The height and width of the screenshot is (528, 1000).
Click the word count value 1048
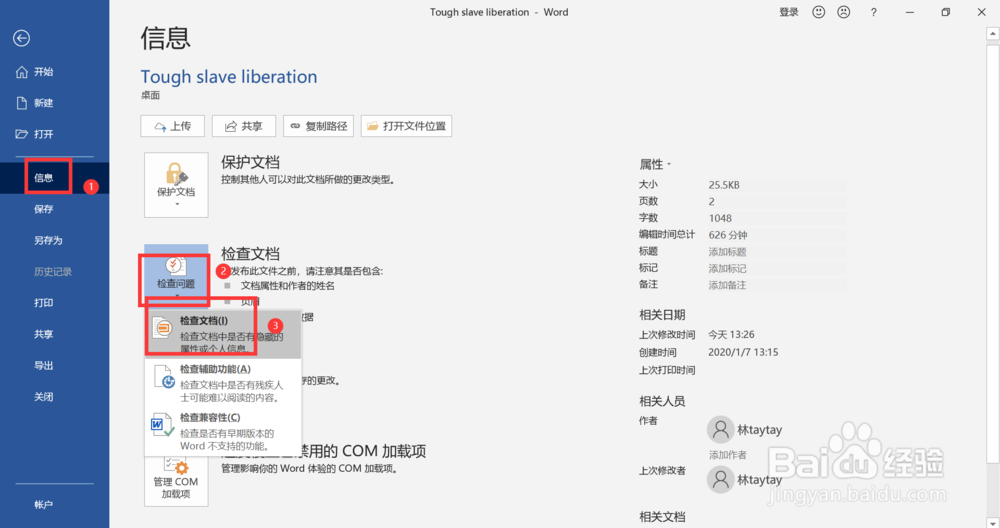click(720, 218)
